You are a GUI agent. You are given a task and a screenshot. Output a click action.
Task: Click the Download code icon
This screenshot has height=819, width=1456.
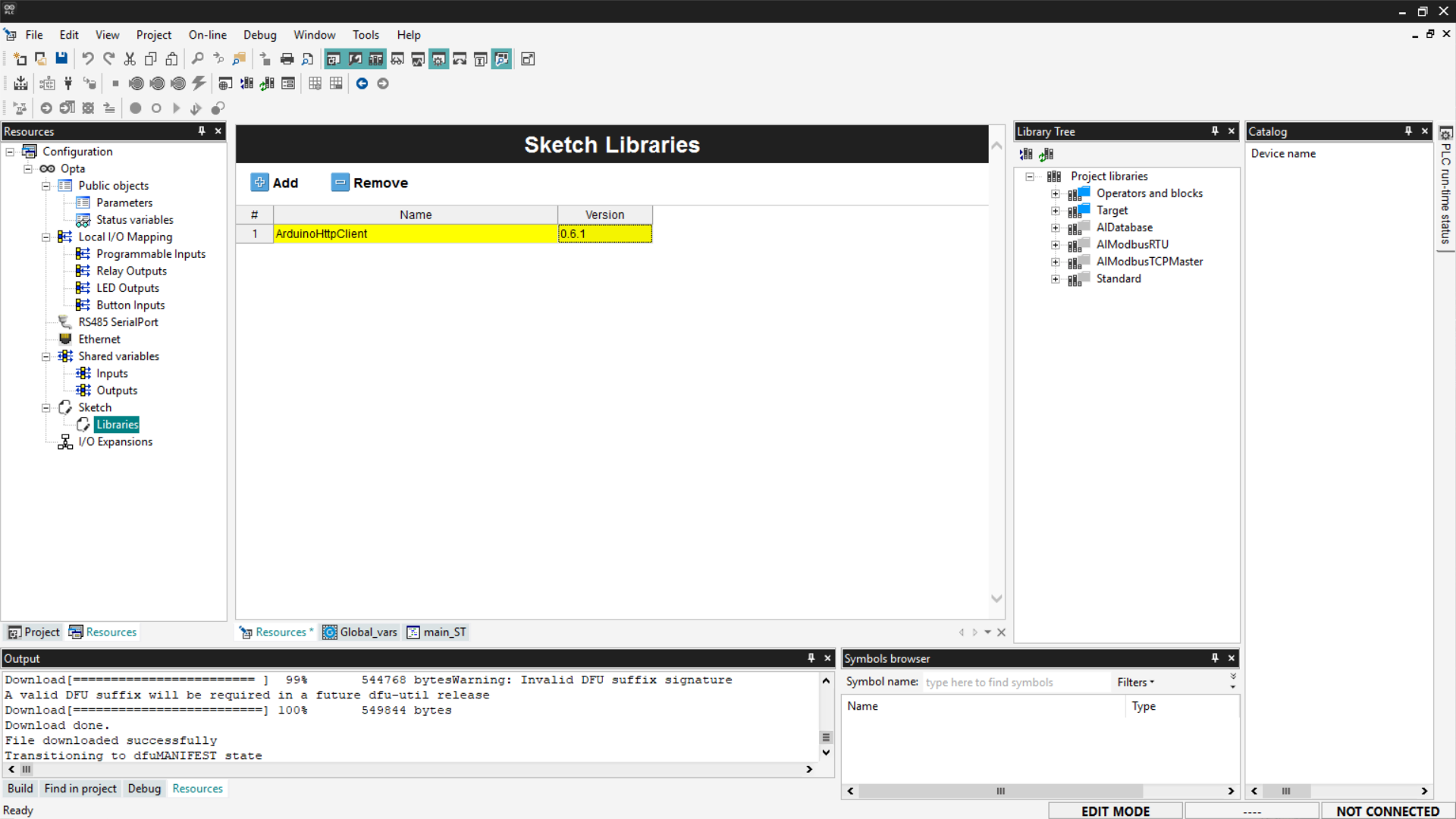[x=20, y=83]
